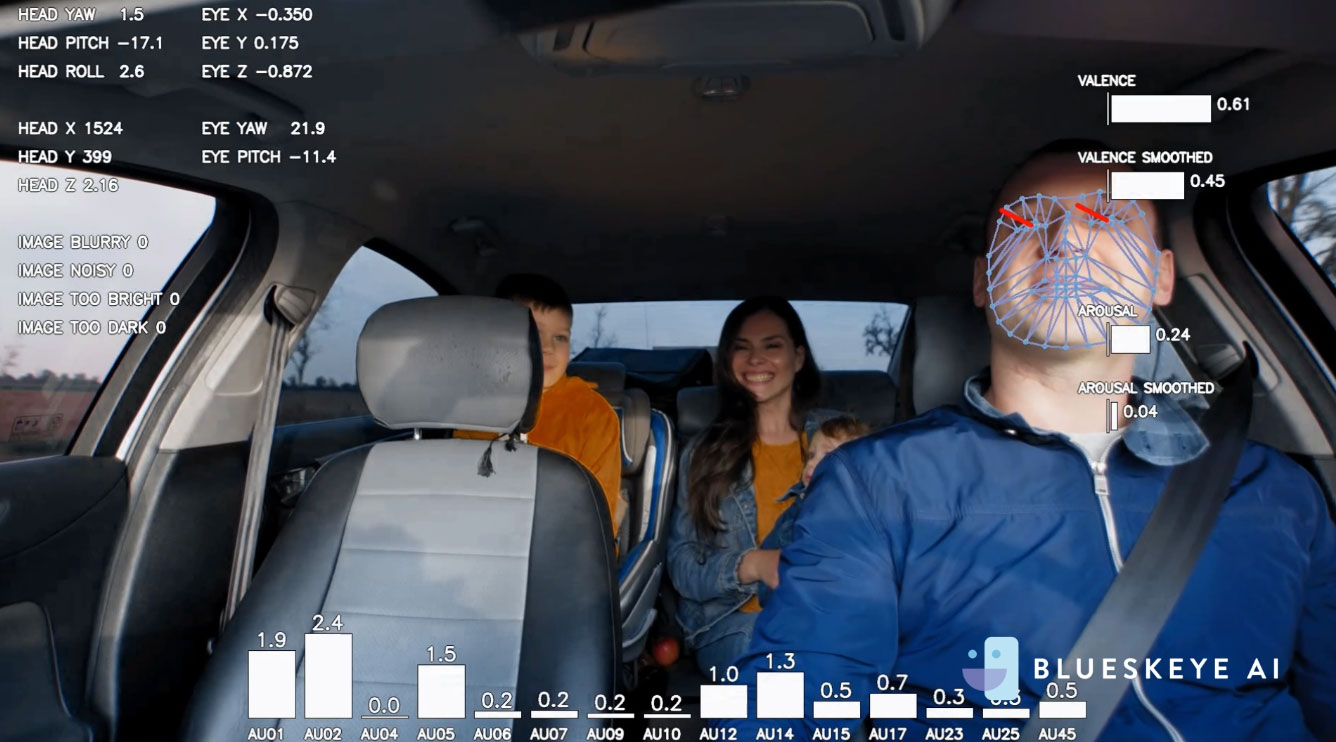
Task: Click the AU14 bar valued 1.3
Action: (780, 695)
